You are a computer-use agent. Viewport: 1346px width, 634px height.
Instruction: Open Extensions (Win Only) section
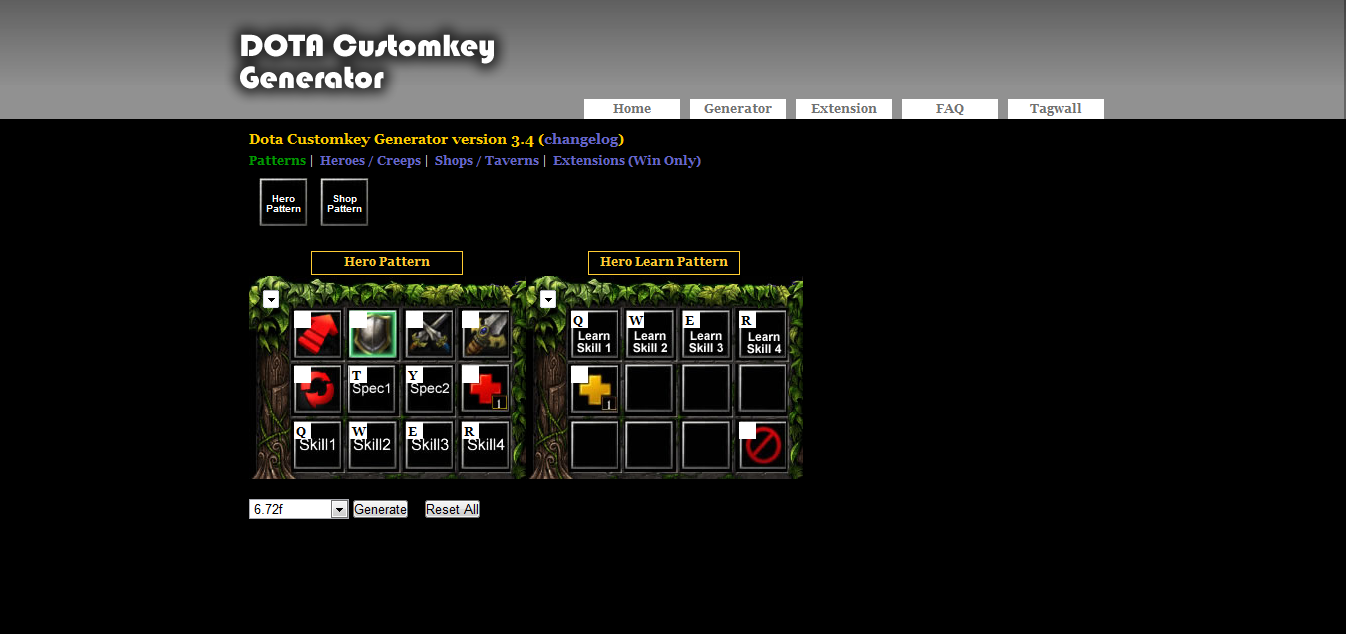[627, 160]
